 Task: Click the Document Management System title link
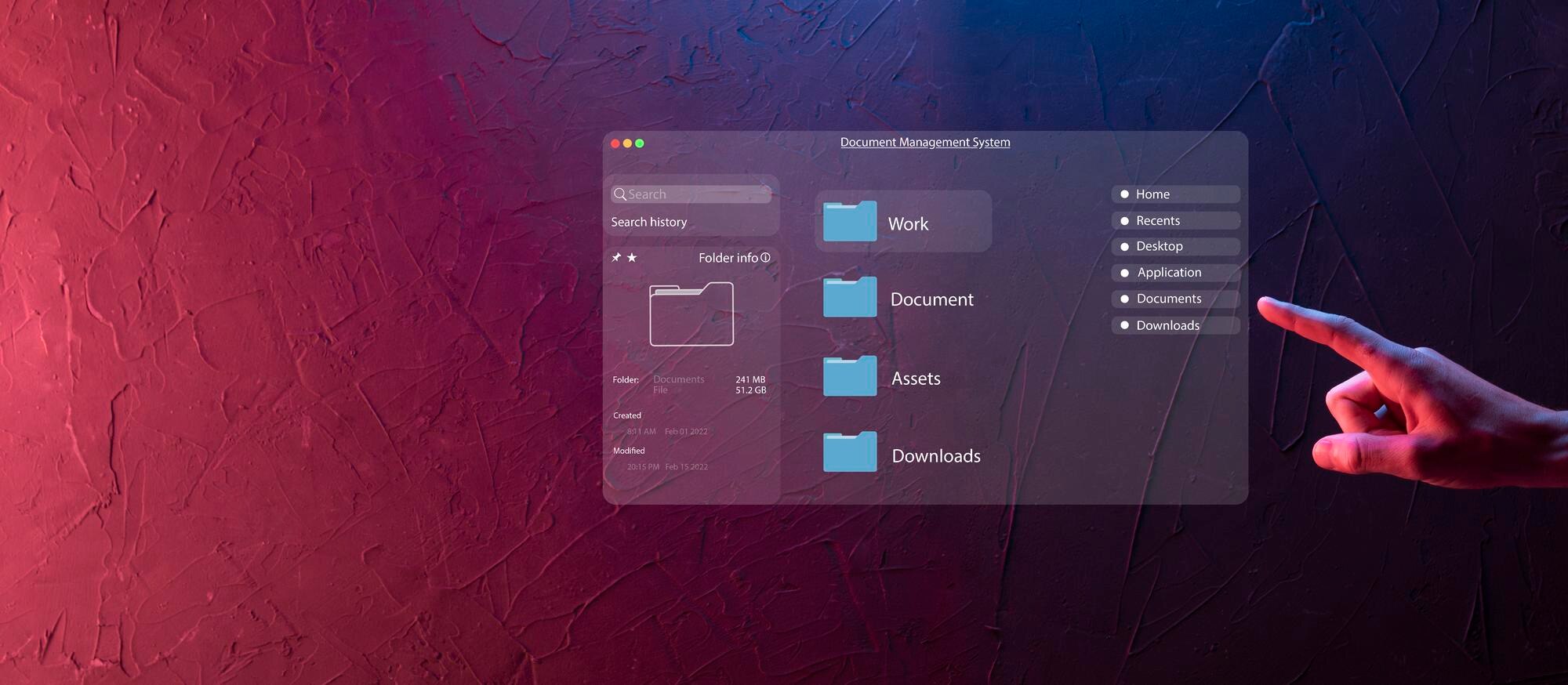point(925,142)
